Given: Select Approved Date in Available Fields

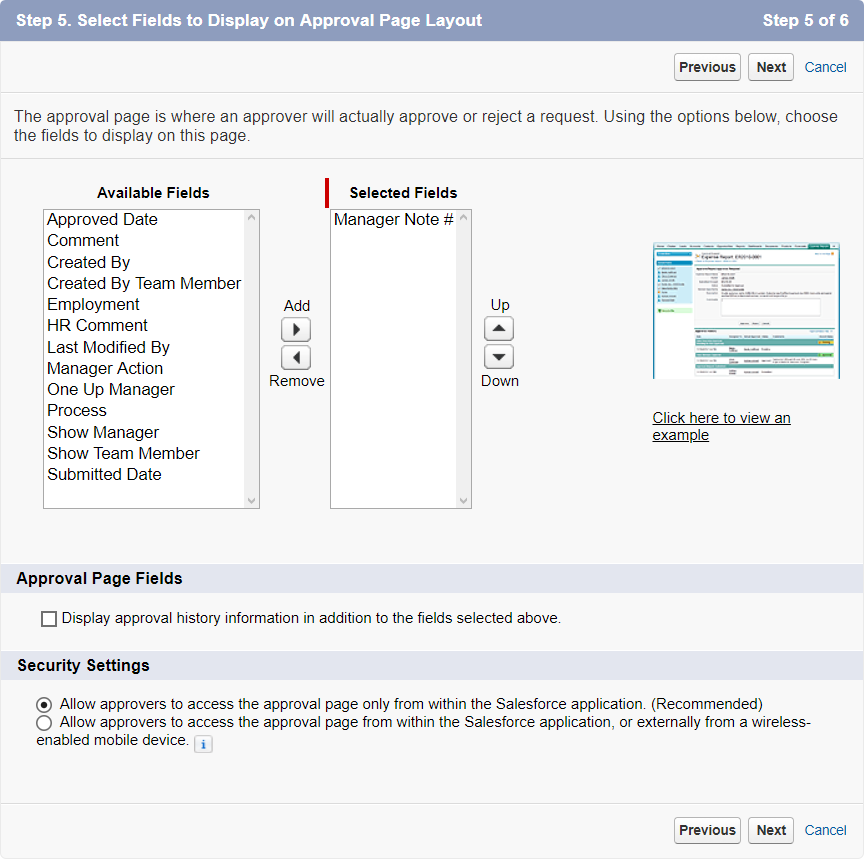Looking at the screenshot, I should (102, 220).
